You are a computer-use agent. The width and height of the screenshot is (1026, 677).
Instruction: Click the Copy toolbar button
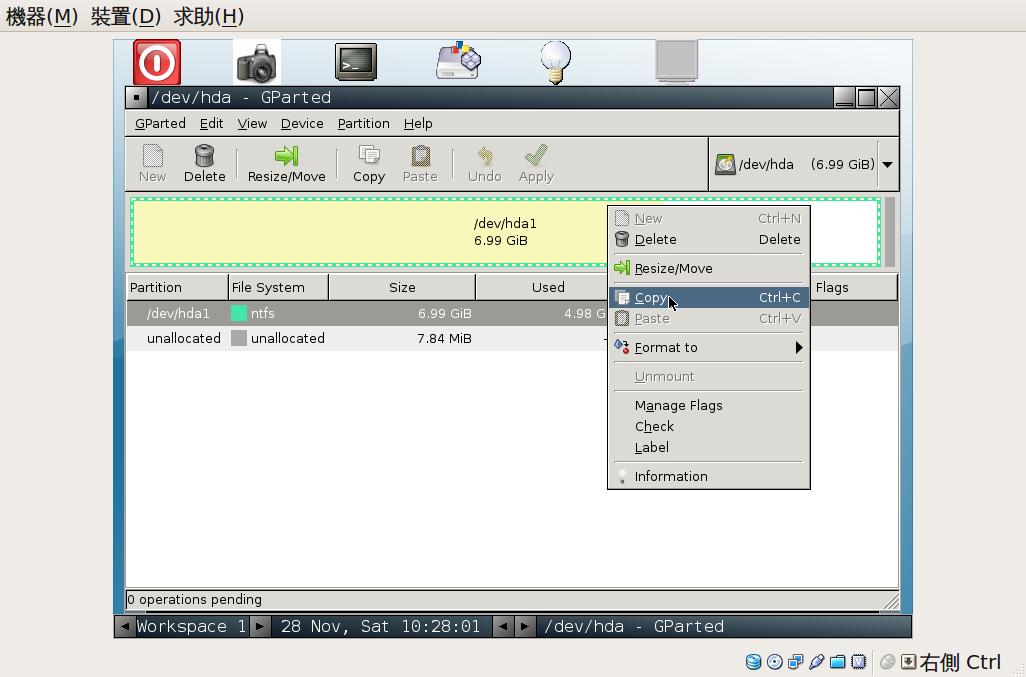369,164
